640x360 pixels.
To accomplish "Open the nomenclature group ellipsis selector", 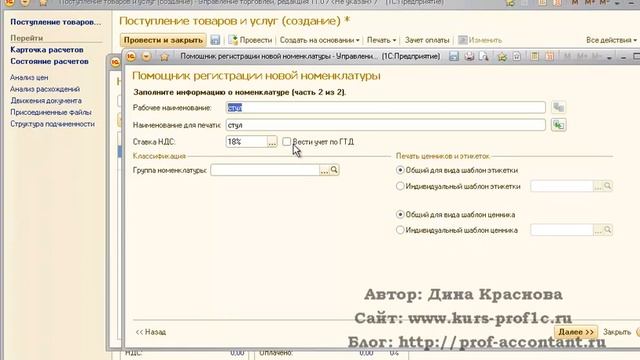I will pos(324,170).
